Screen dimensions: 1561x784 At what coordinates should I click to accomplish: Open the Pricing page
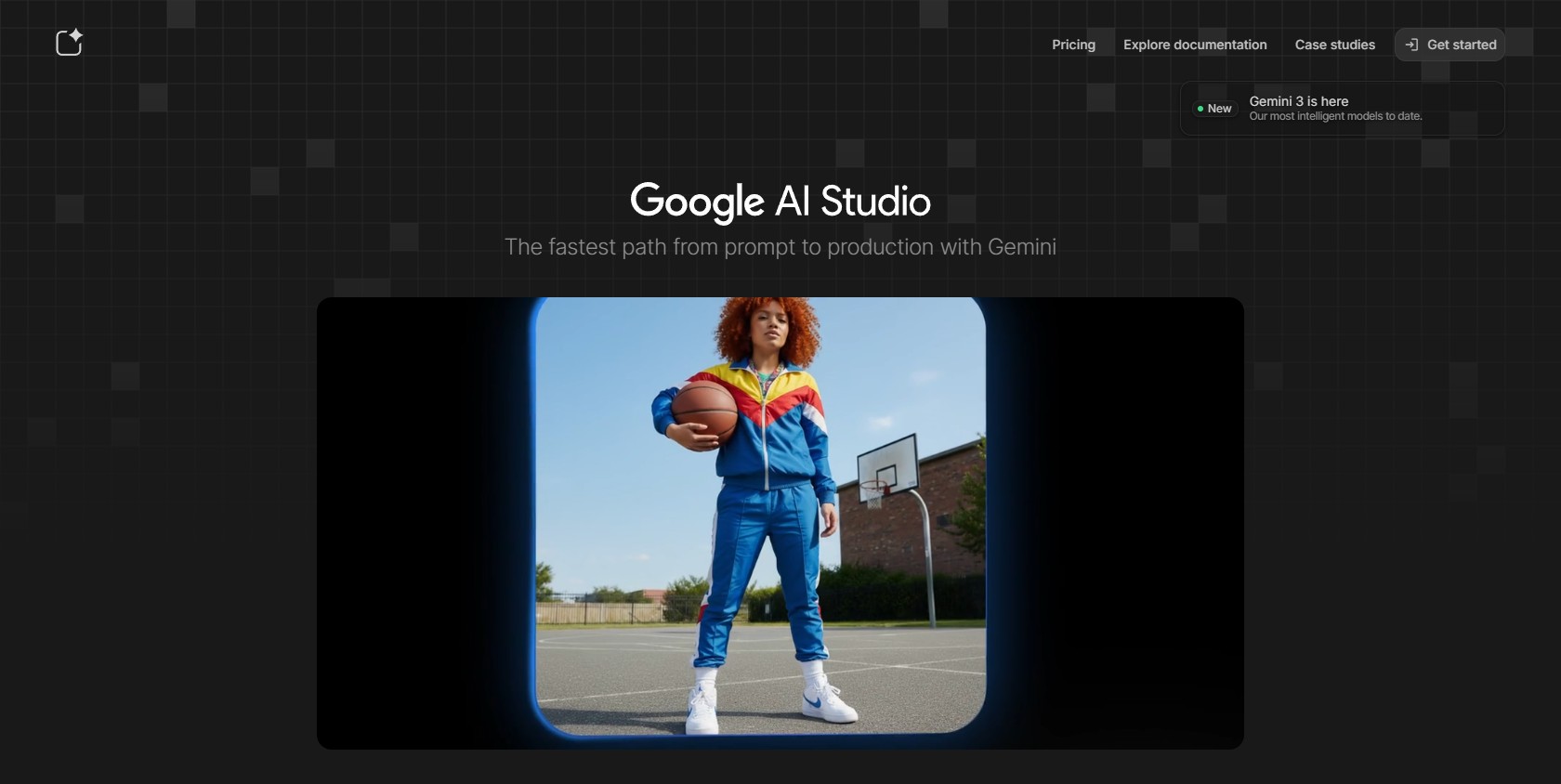pos(1073,45)
